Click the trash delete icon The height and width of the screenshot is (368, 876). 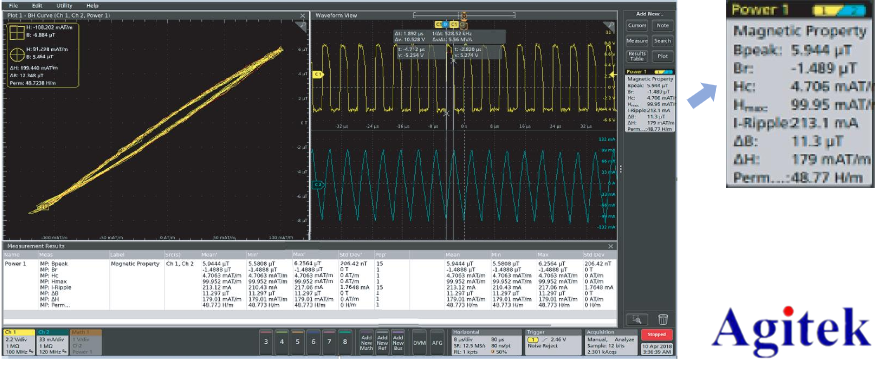663,319
